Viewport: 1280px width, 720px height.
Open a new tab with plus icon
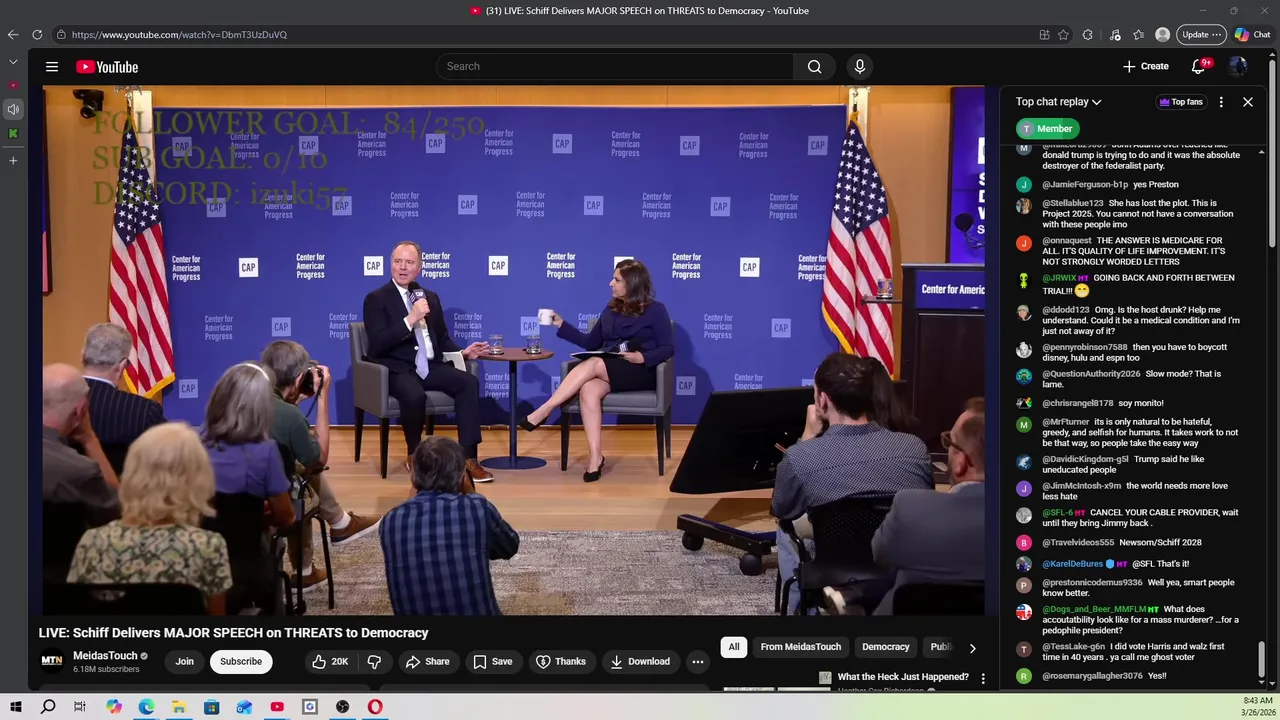pyautogui.click(x=13, y=160)
